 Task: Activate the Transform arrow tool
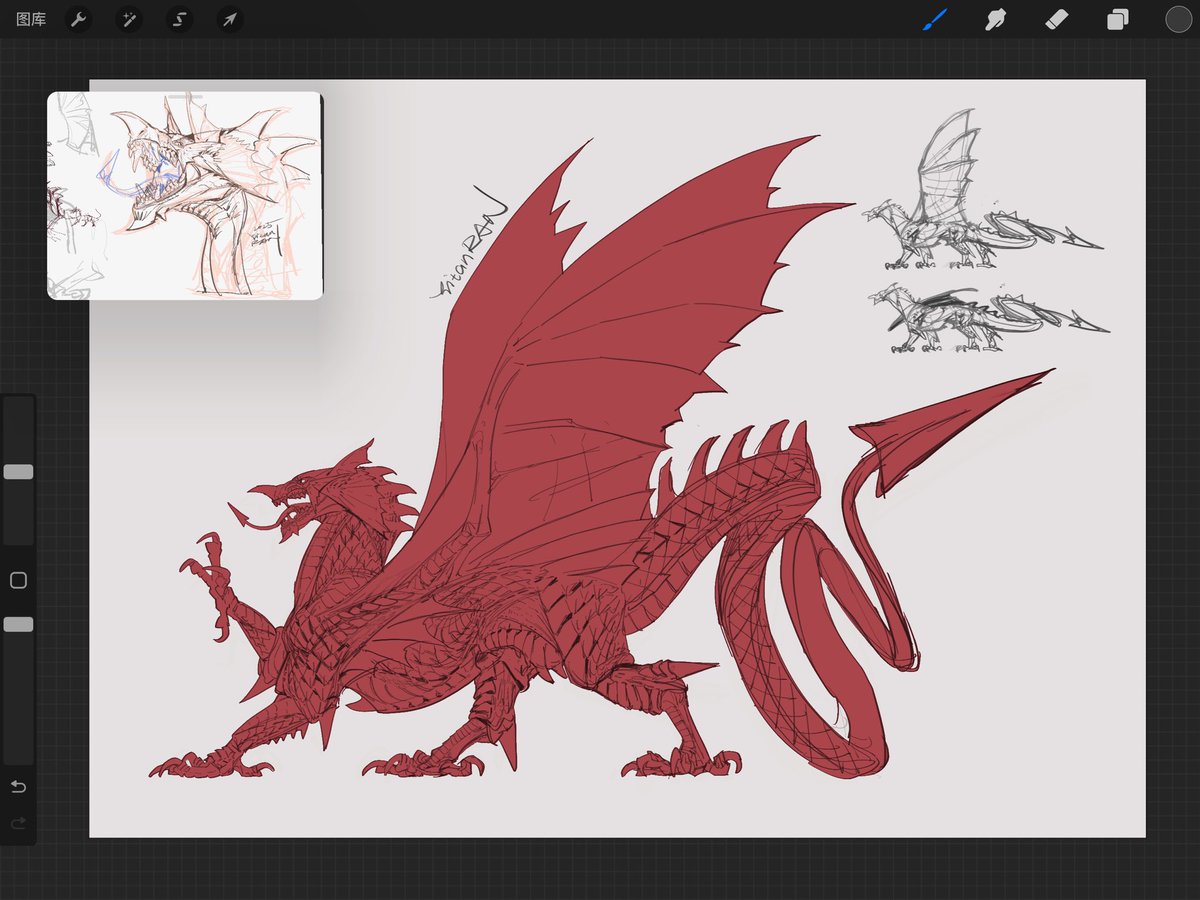pos(229,19)
